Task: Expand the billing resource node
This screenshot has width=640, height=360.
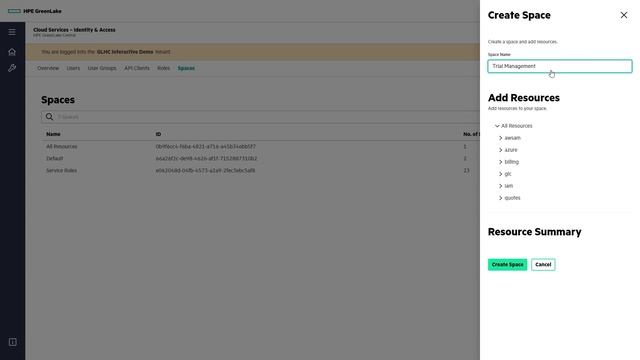Action: [x=500, y=162]
